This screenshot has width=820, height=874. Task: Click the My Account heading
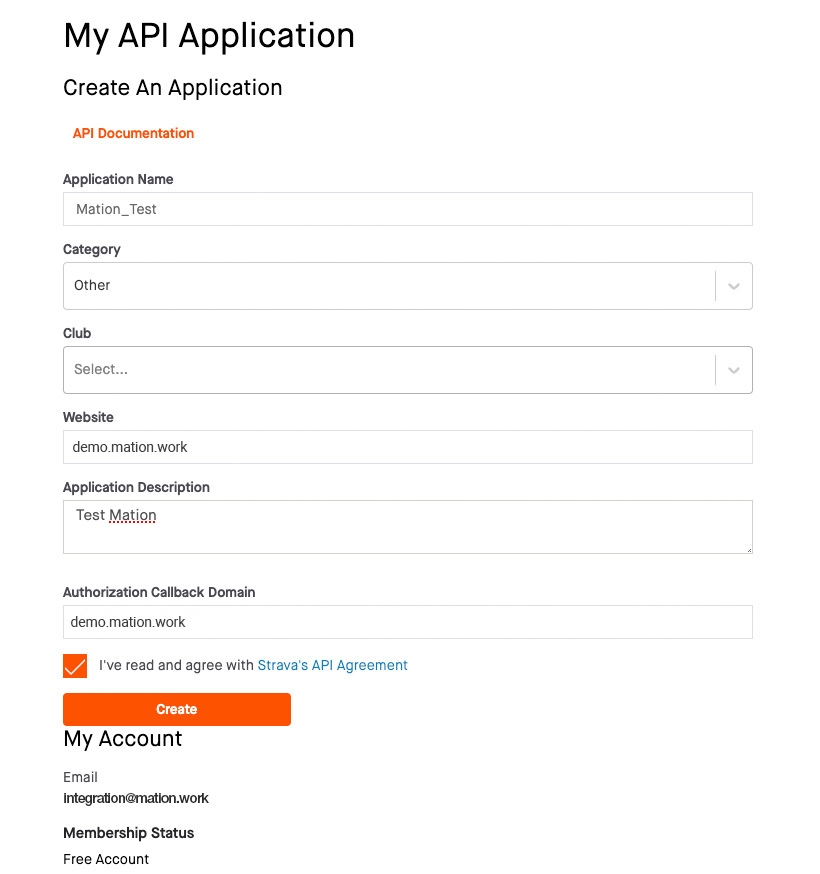[123, 739]
